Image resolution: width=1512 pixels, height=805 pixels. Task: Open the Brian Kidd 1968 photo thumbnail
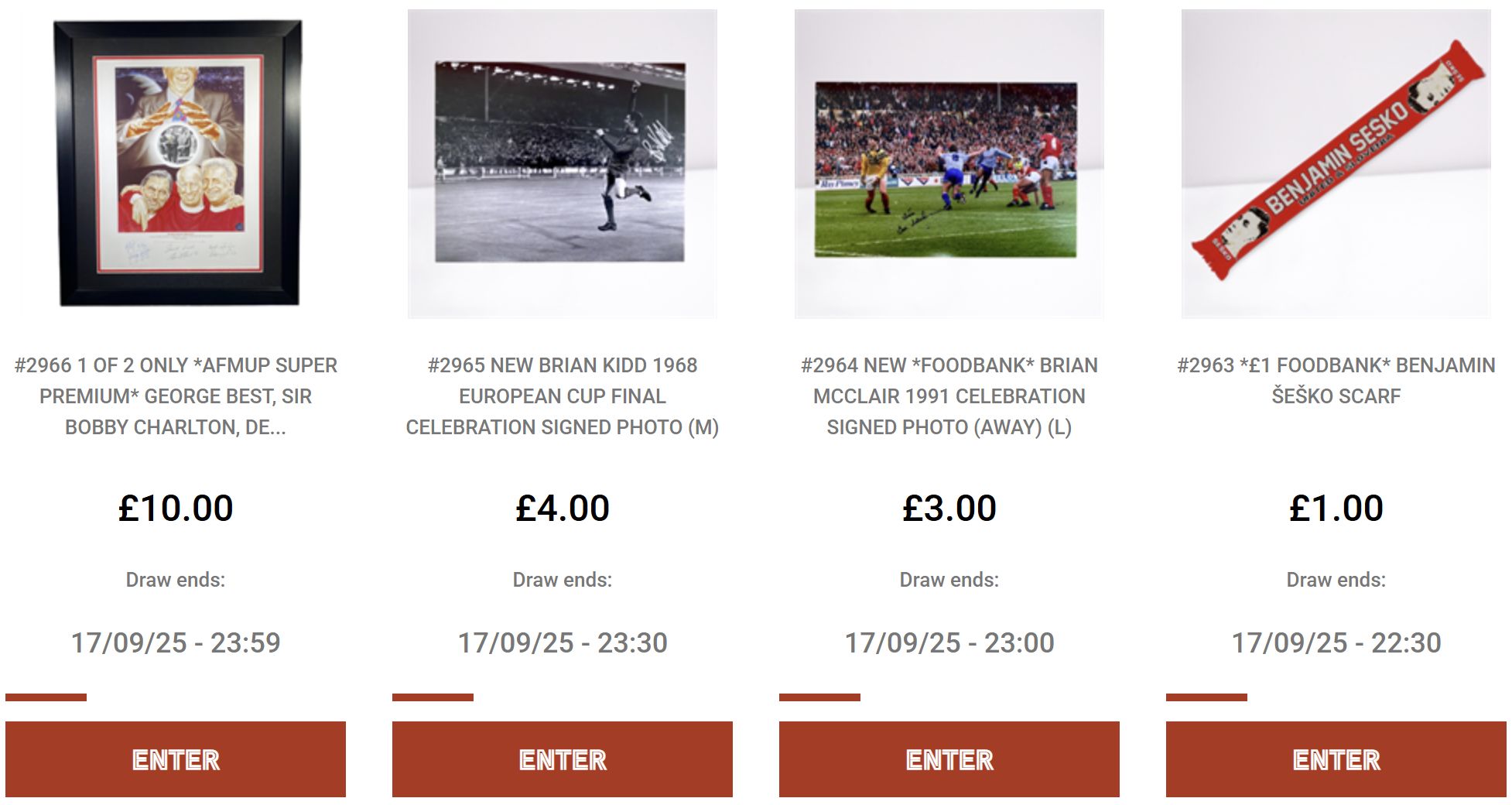pos(563,163)
